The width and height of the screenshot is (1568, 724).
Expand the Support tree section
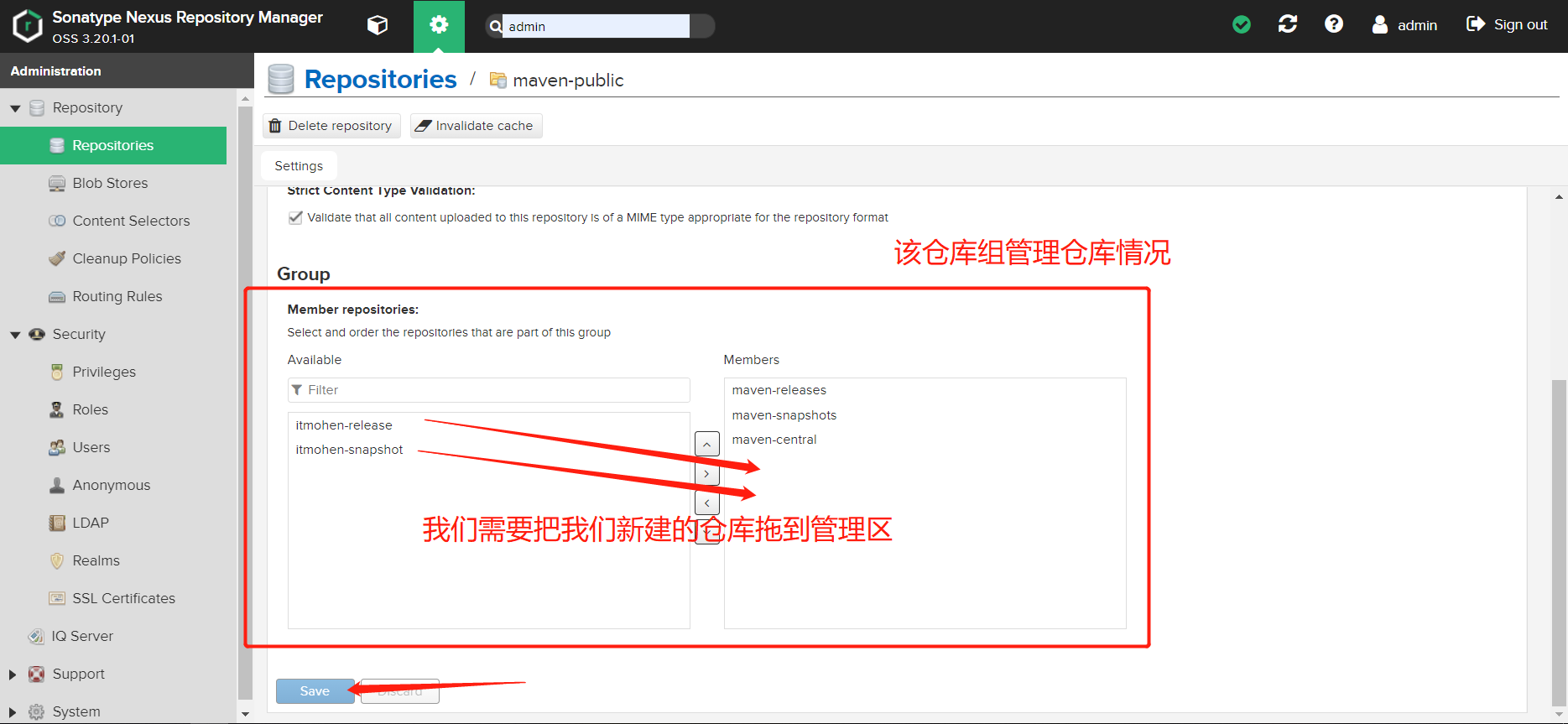[13, 675]
